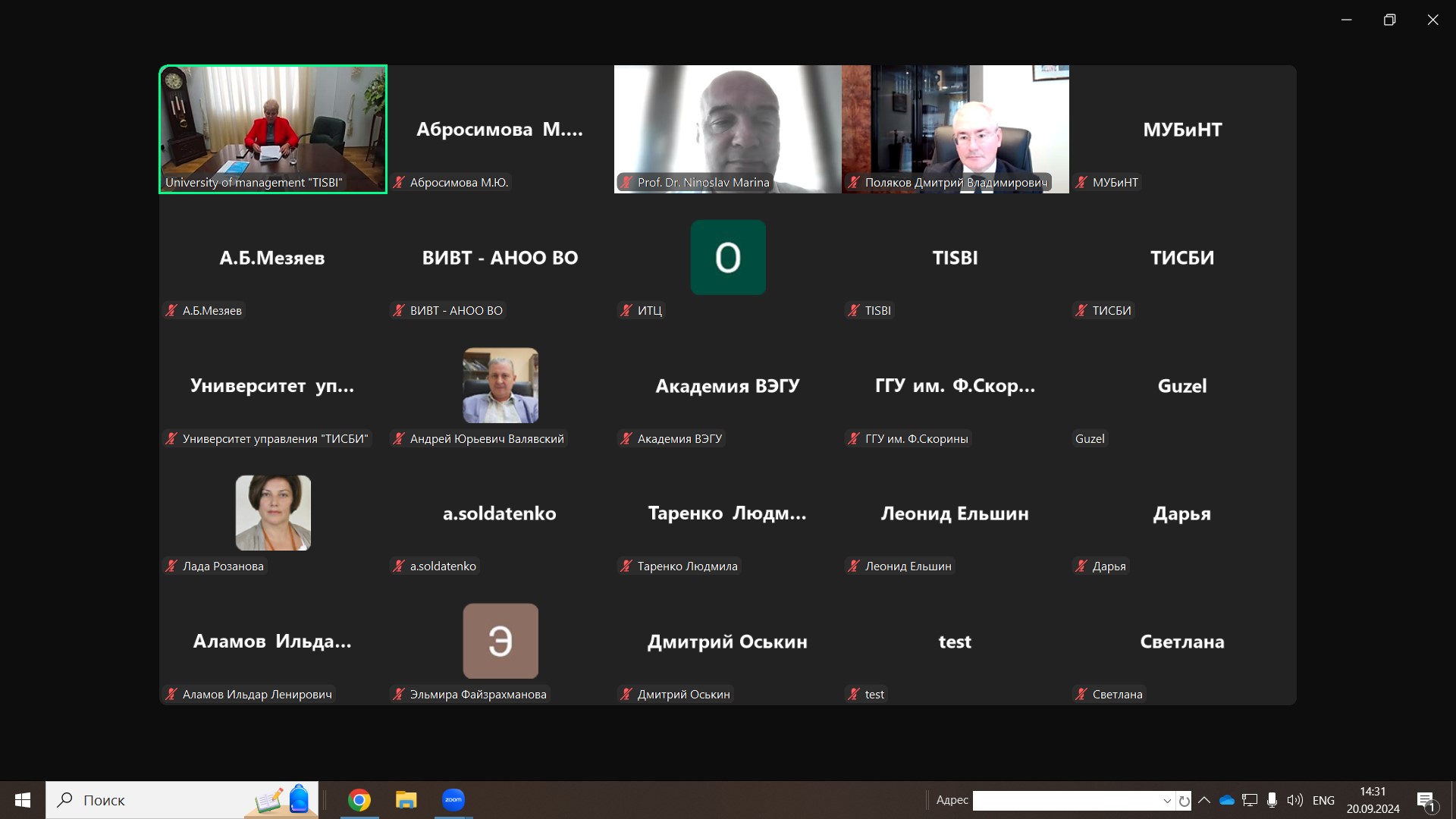Click muted mic icon beside TISBI label
The width and height of the screenshot is (1456, 819).
(854, 310)
